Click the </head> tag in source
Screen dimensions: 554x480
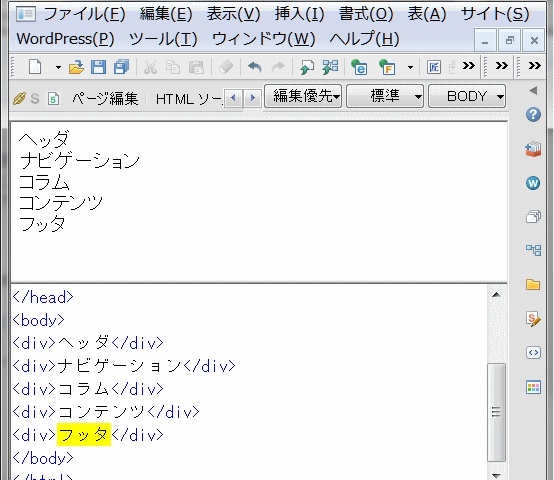43,297
